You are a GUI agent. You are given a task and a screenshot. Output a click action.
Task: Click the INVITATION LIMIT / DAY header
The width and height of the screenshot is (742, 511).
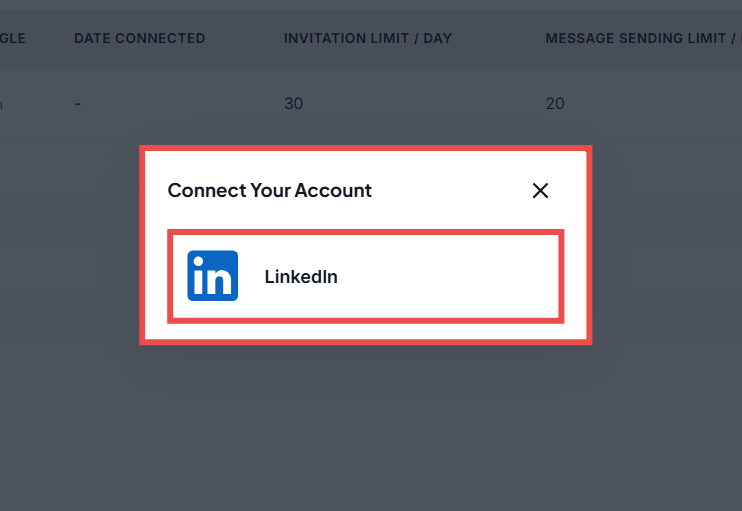point(367,39)
